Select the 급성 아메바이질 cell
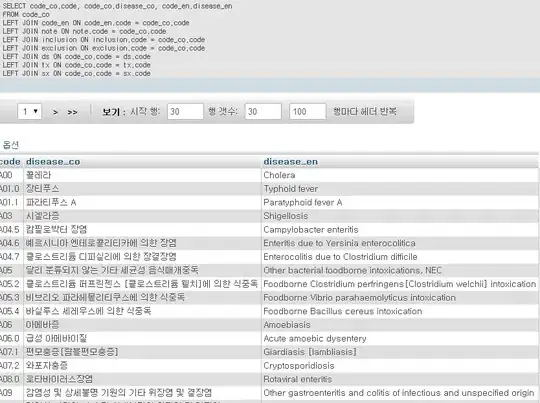The height and width of the screenshot is (403, 540). (x=142, y=338)
